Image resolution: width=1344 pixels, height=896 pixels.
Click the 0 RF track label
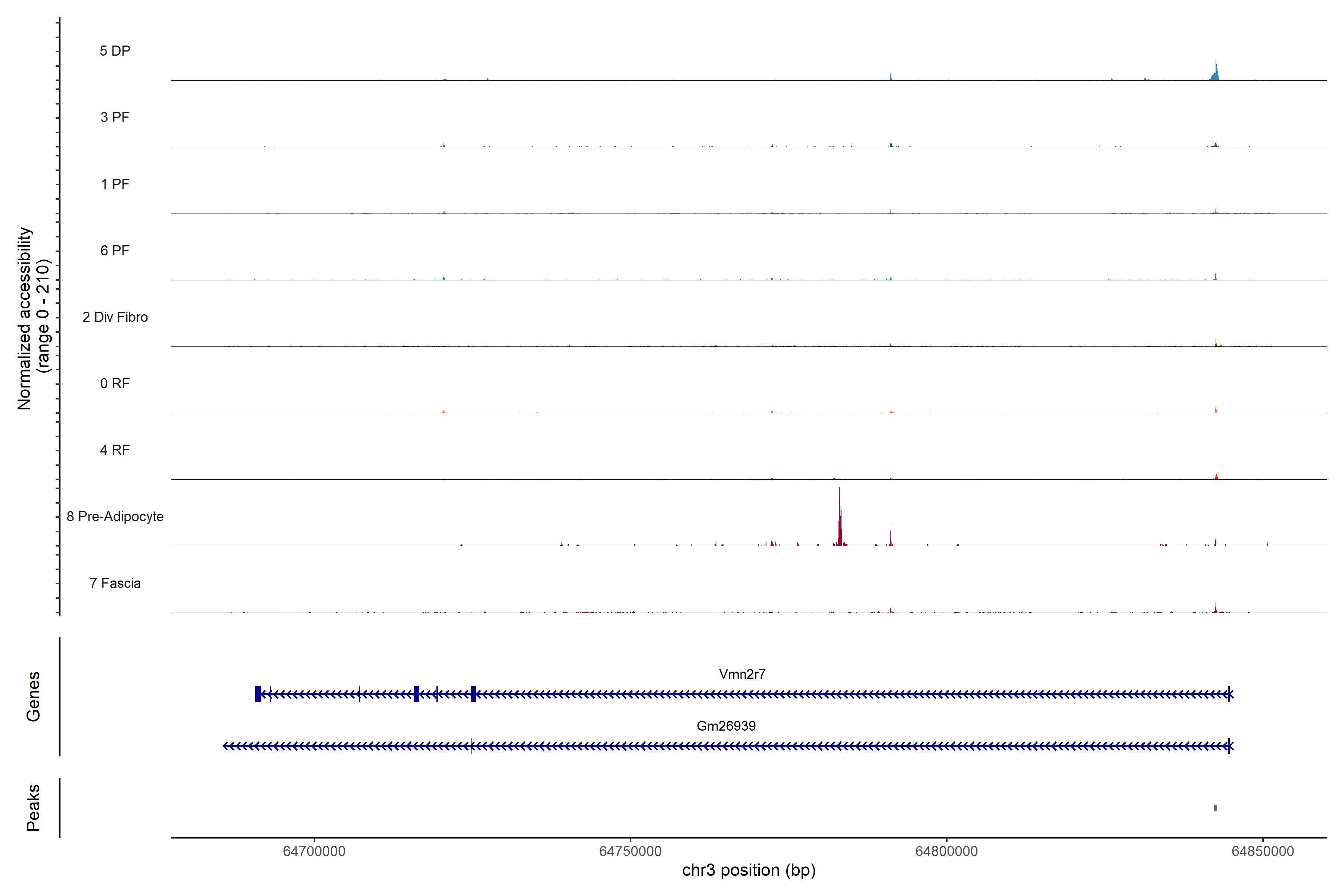(115, 383)
